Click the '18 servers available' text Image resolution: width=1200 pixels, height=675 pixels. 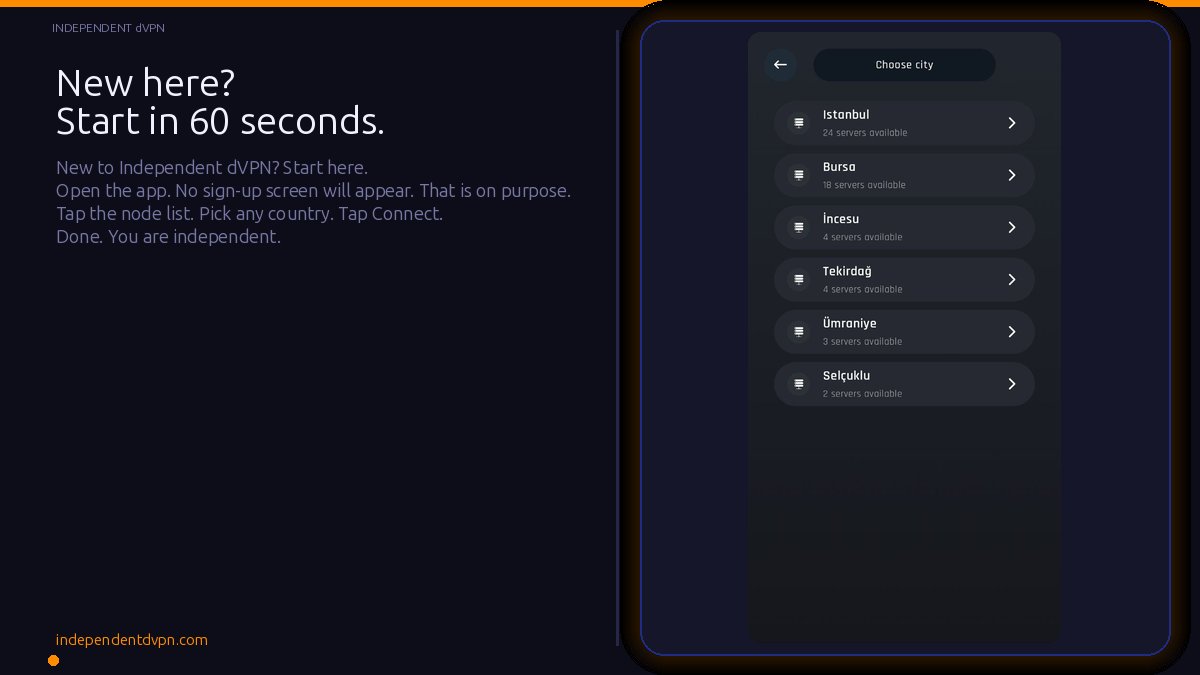point(864,185)
